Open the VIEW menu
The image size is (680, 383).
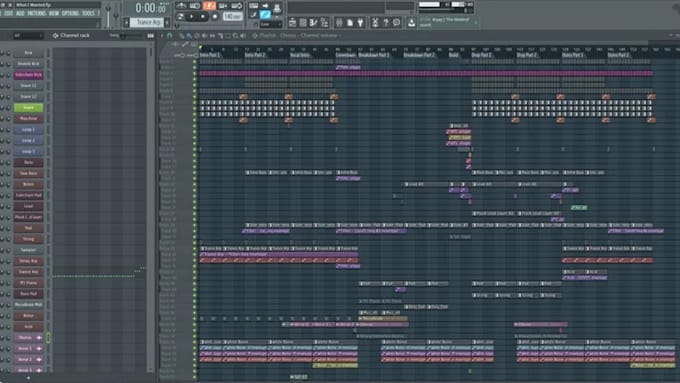click(54, 13)
